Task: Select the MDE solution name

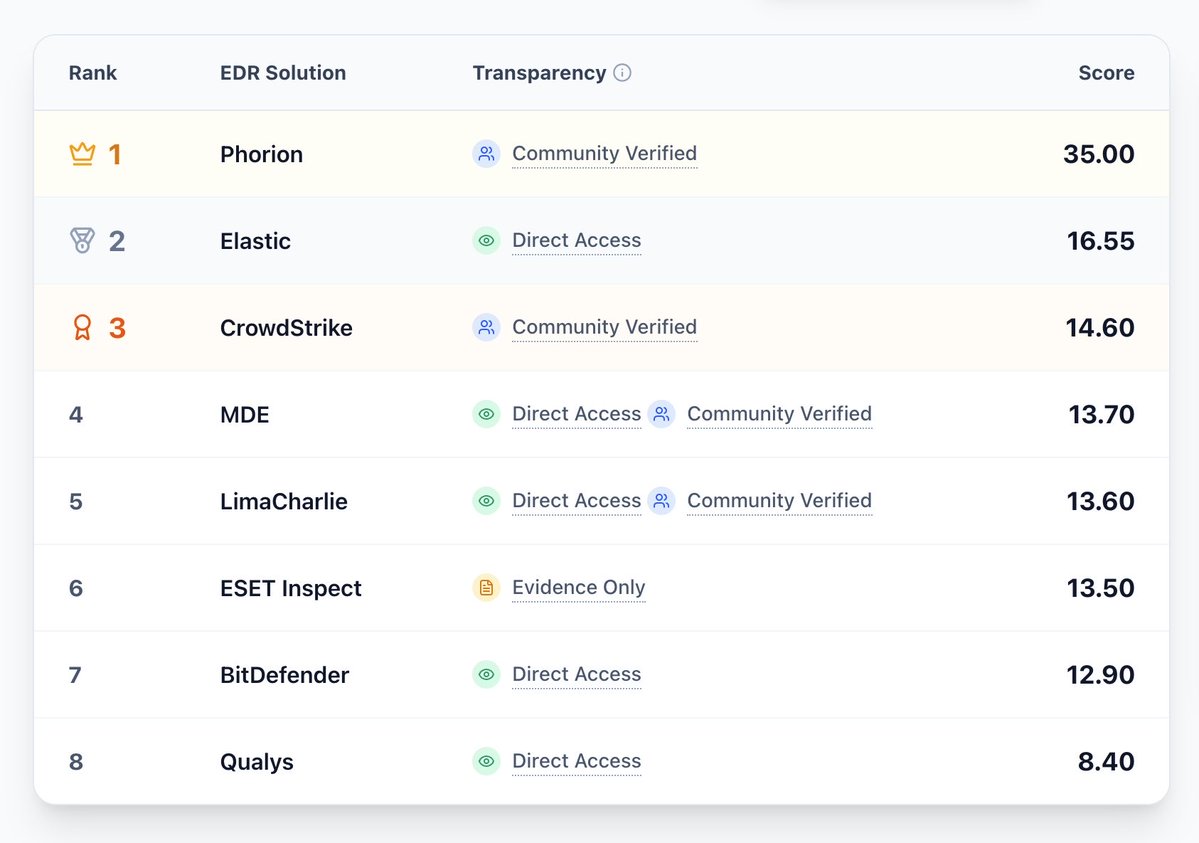Action: click(x=245, y=415)
